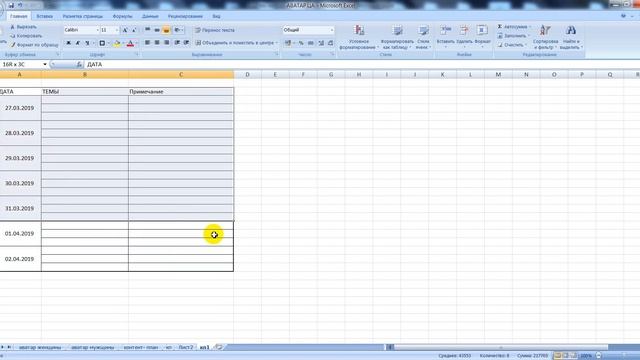The image size is (640, 360).
Task: Click the horizontal scrollbar thumb
Action: [501, 347]
